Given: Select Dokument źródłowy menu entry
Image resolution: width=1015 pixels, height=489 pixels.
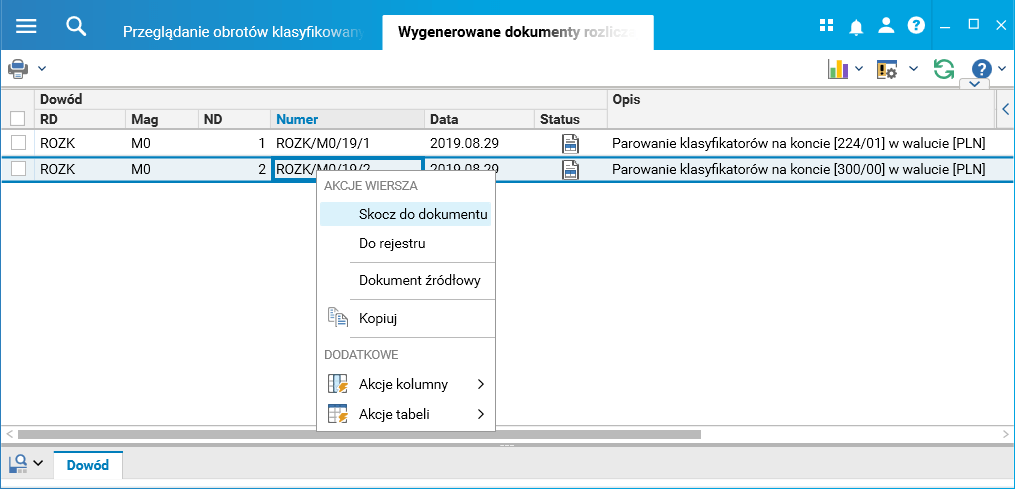Looking at the screenshot, I should [419, 280].
